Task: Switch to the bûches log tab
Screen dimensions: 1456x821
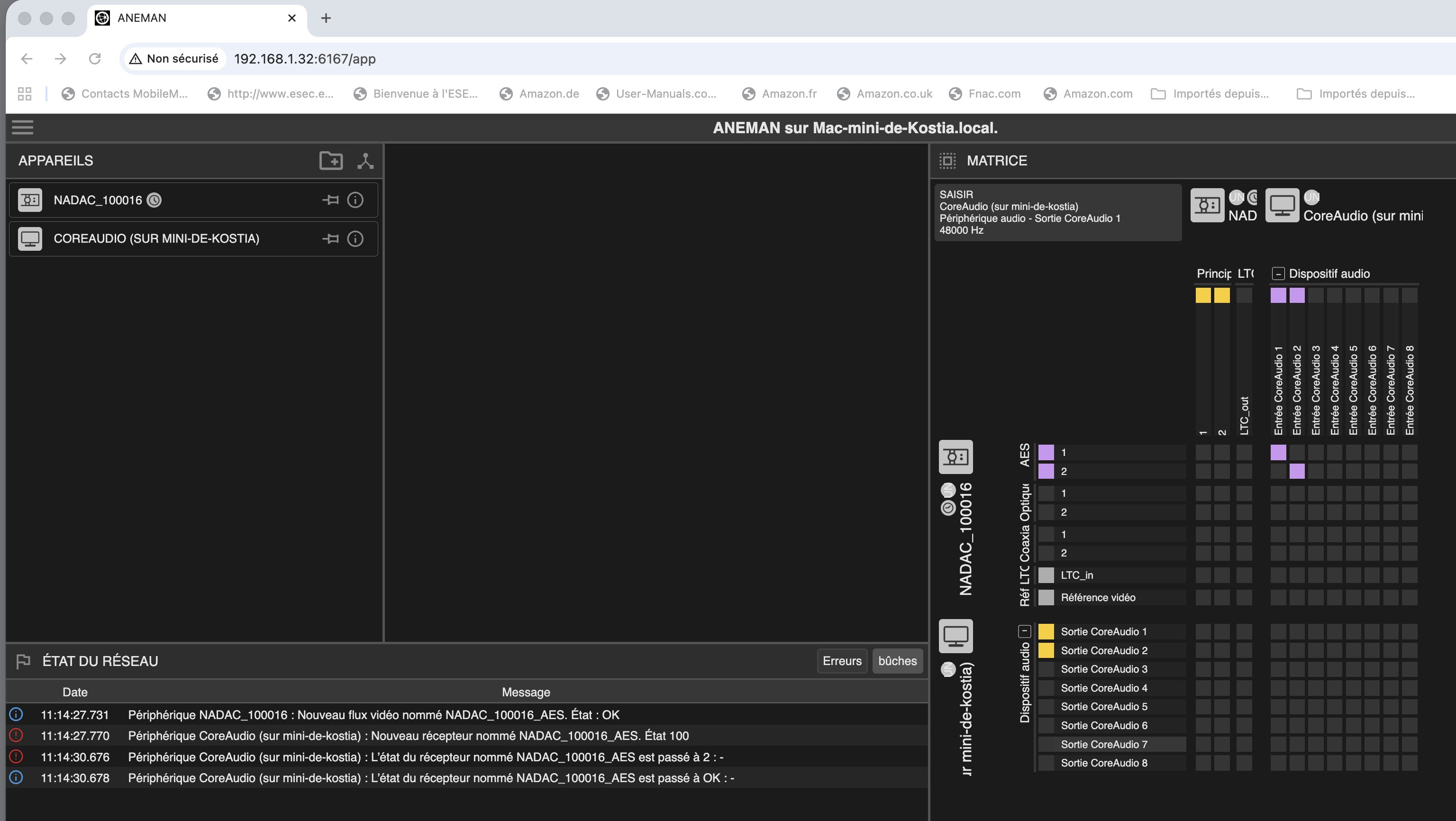Action: click(897, 661)
